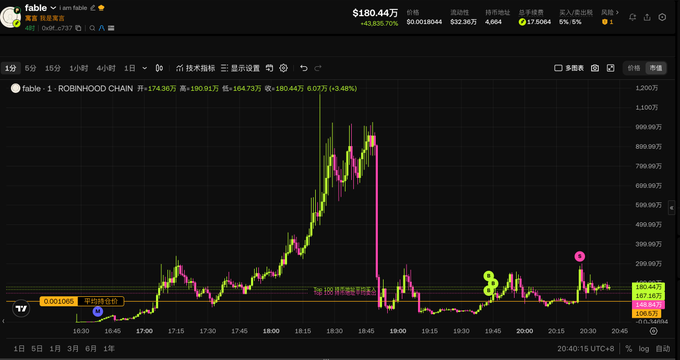This screenshot has width=680, height=360.
Task: Click the price alert bell icon
Action: pyautogui.click(x=632, y=17)
